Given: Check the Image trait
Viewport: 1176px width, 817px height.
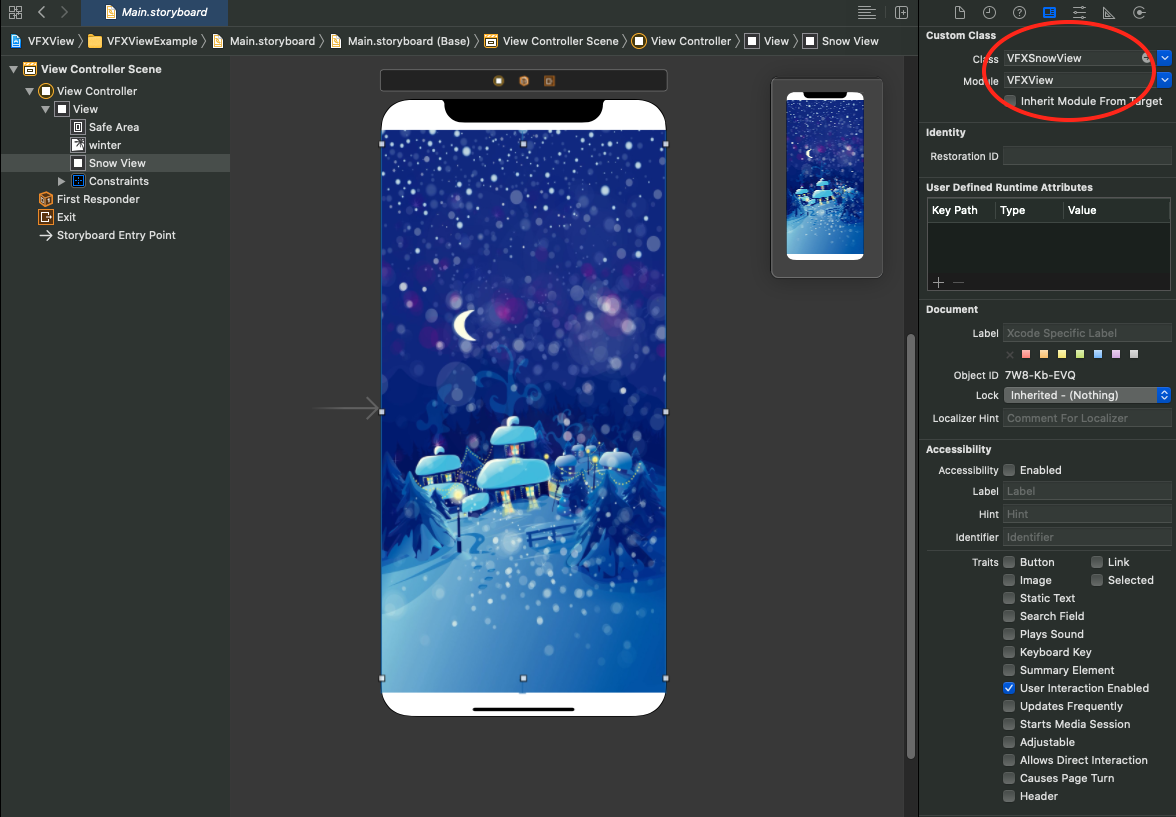Looking at the screenshot, I should [x=1010, y=580].
